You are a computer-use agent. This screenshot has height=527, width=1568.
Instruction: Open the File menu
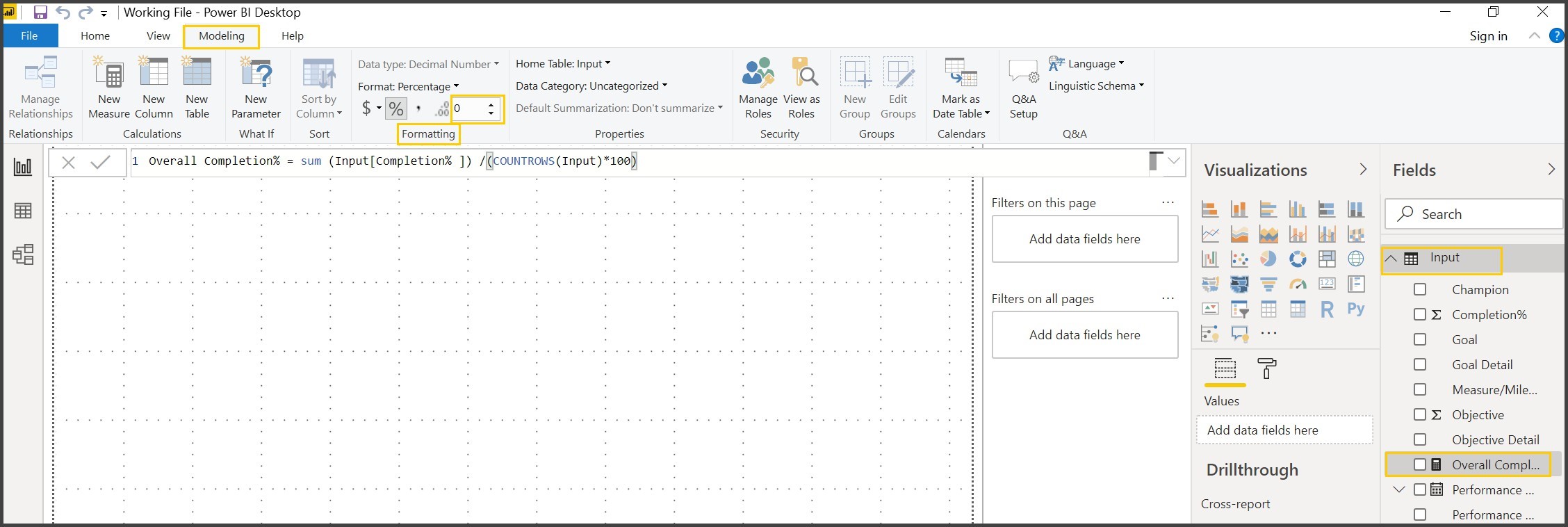coord(29,35)
